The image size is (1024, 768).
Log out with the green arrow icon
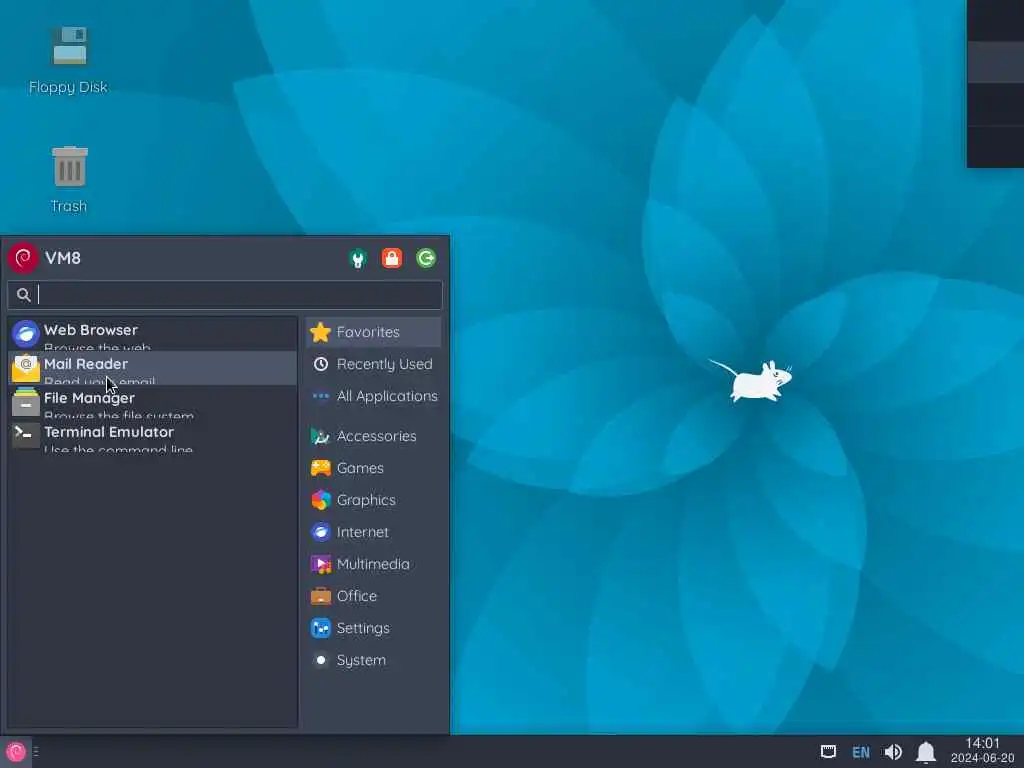coord(426,258)
